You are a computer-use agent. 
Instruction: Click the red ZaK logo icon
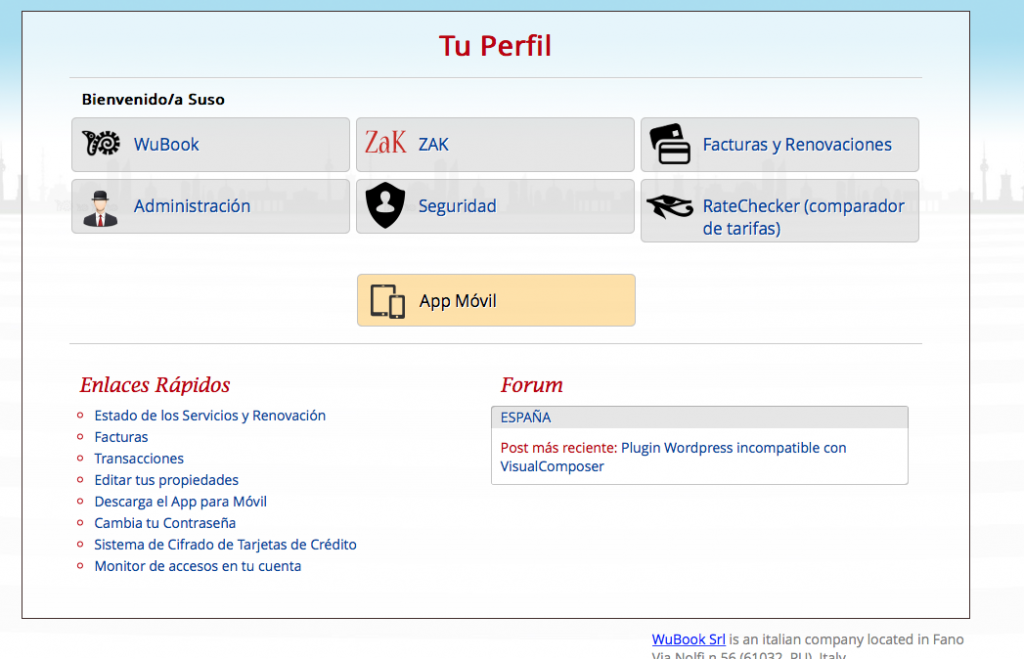(385, 142)
